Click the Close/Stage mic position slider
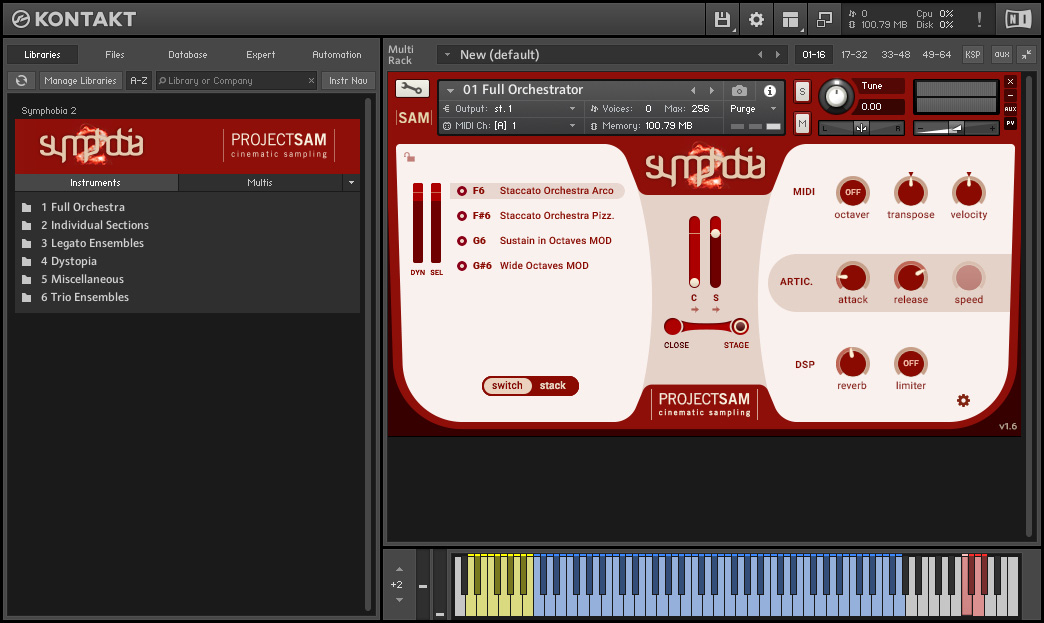The height and width of the screenshot is (623, 1044). (706, 326)
